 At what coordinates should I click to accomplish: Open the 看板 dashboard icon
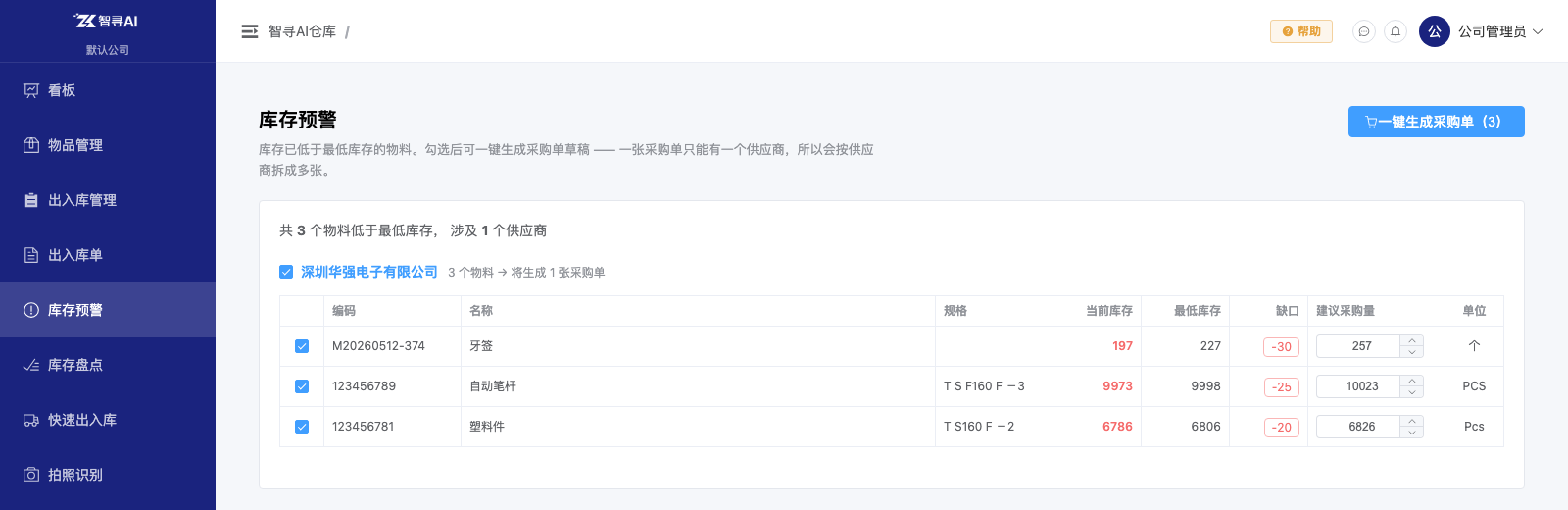pos(31,90)
